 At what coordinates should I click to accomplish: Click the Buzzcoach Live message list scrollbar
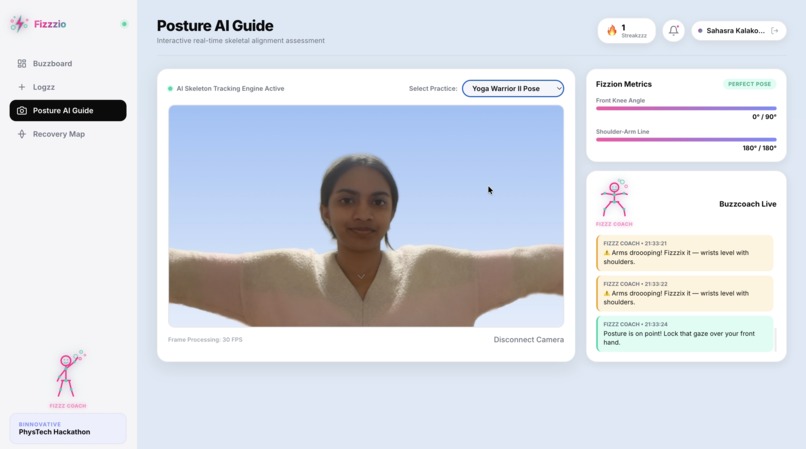click(775, 339)
